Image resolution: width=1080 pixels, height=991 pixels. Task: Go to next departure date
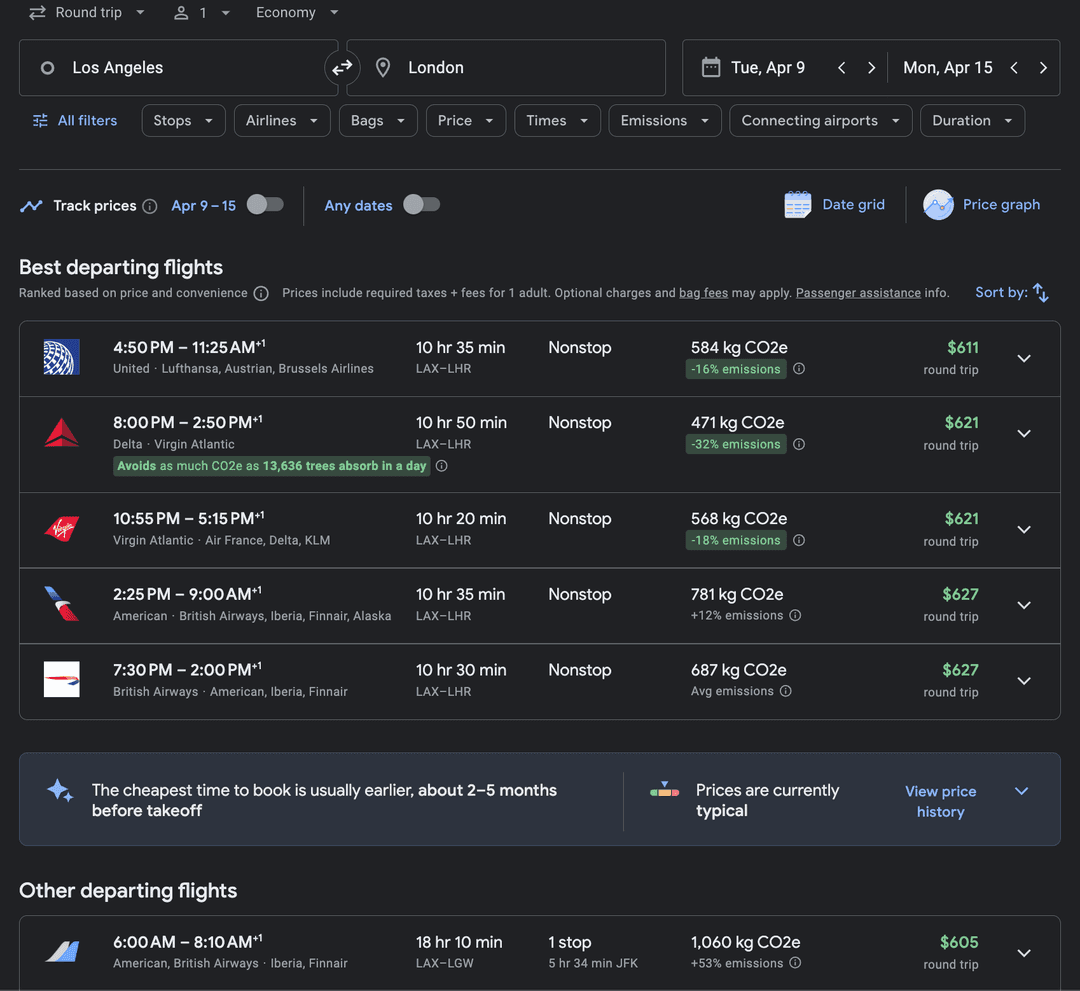pyautogui.click(x=871, y=67)
